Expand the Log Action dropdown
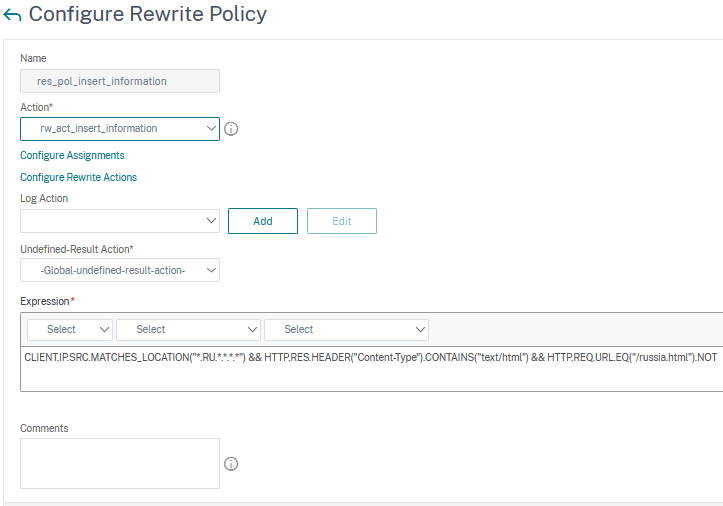Viewport: 723px width, 506px height. coord(120,221)
